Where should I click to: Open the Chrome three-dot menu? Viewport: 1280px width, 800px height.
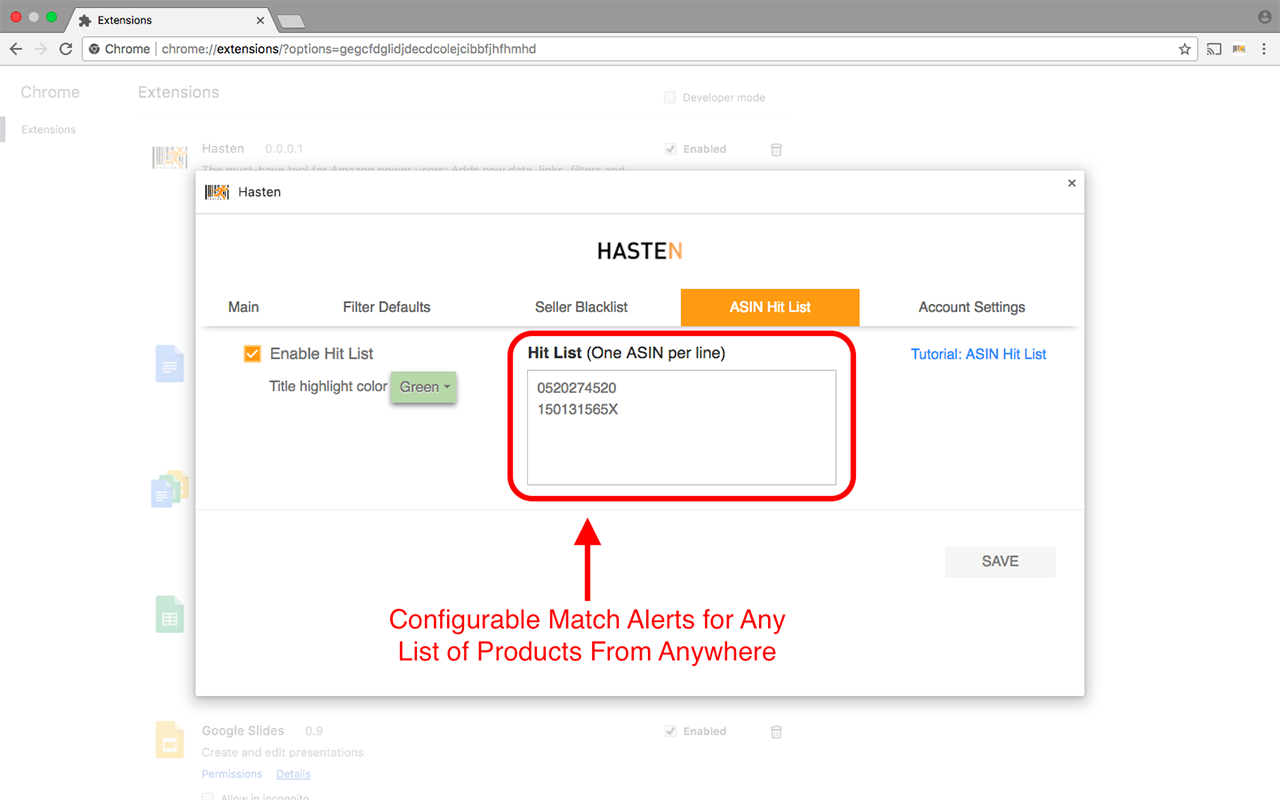click(x=1264, y=49)
